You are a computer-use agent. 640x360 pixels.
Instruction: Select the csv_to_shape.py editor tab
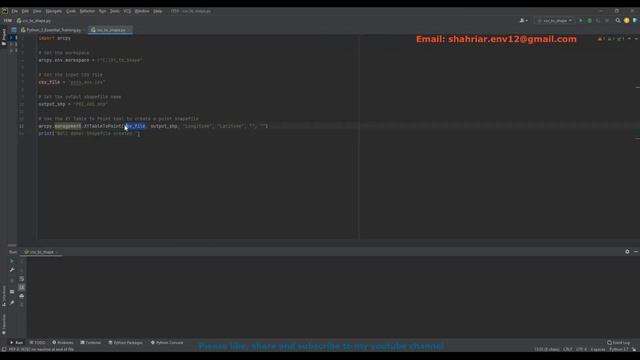point(109,30)
